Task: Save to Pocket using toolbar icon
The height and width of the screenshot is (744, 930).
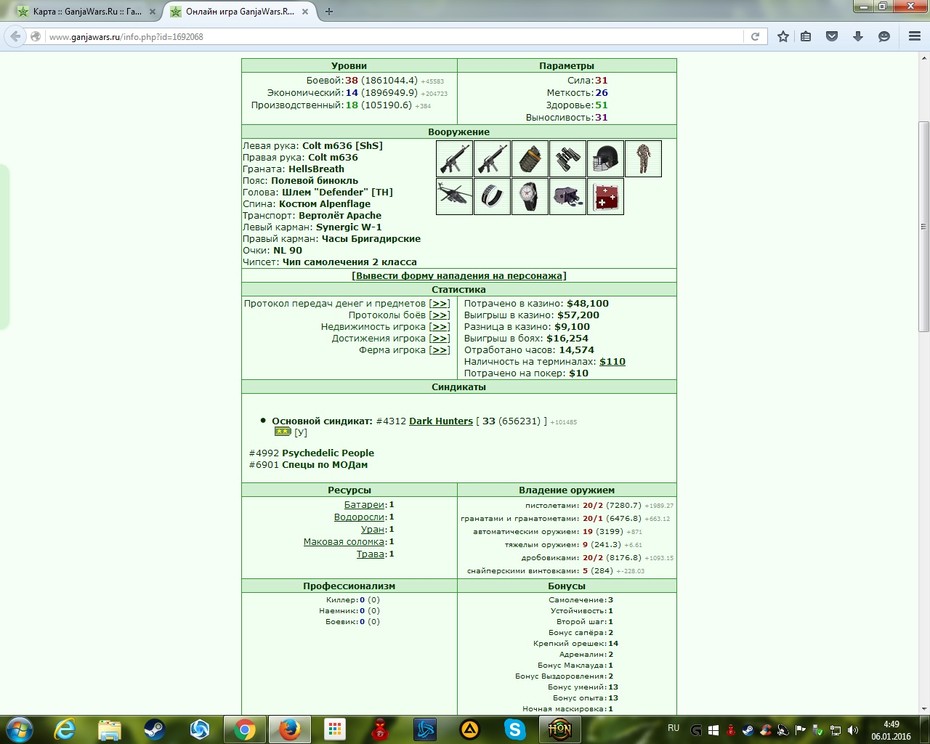Action: coord(832,37)
